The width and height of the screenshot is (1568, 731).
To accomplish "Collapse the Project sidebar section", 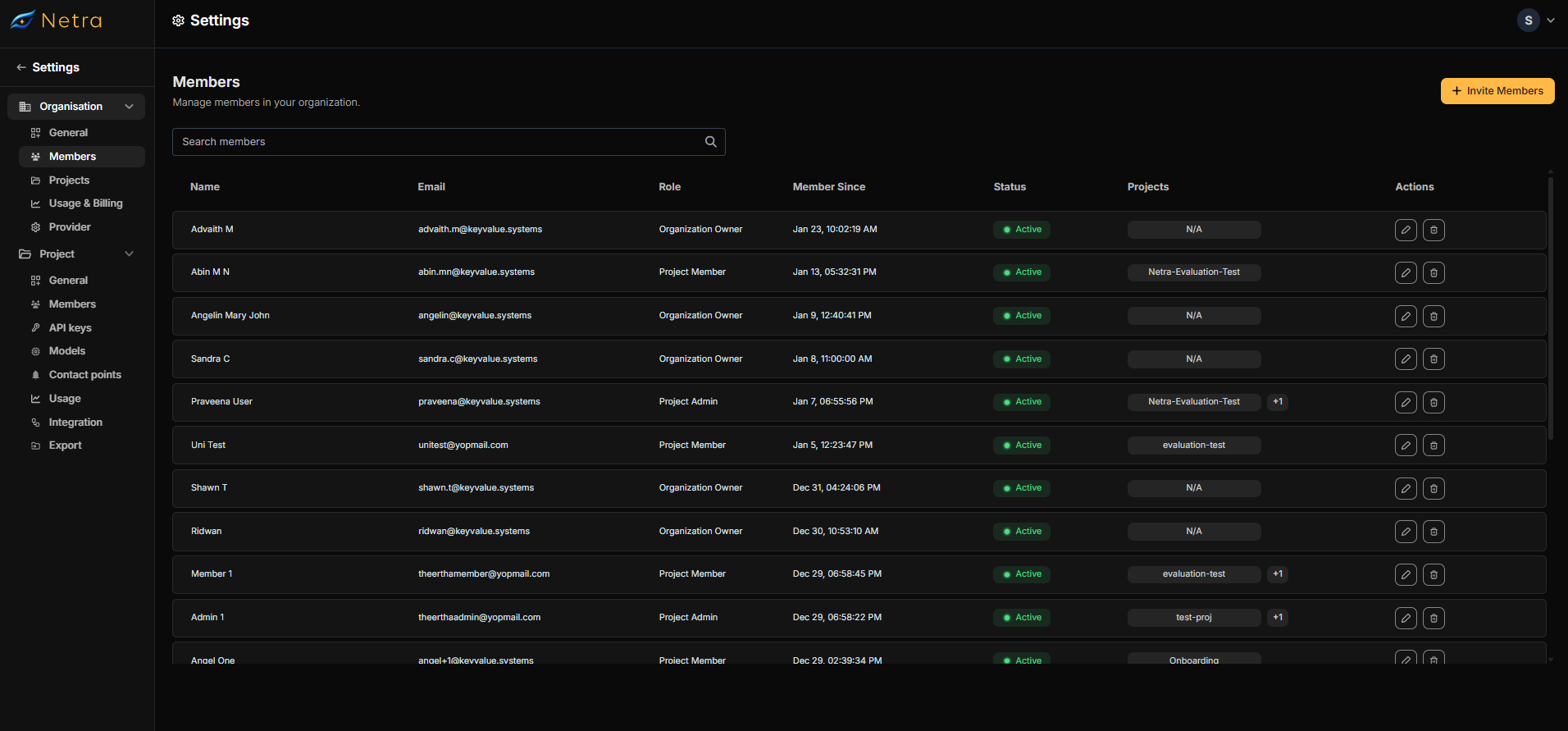I will pos(129,254).
